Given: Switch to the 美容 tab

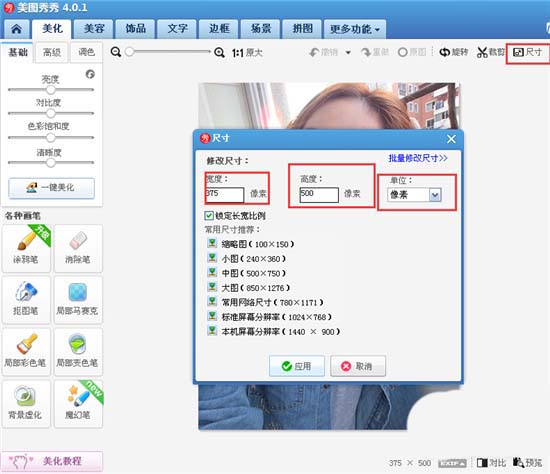Looking at the screenshot, I should click(x=94, y=29).
